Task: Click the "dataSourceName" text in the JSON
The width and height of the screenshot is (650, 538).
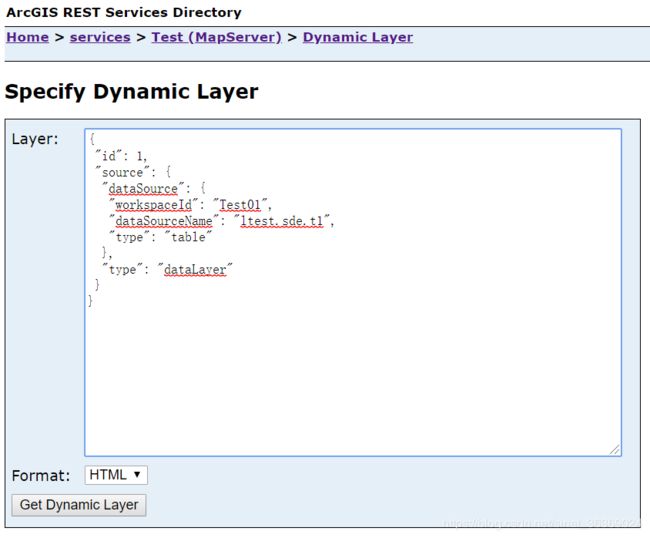Action: click(164, 221)
